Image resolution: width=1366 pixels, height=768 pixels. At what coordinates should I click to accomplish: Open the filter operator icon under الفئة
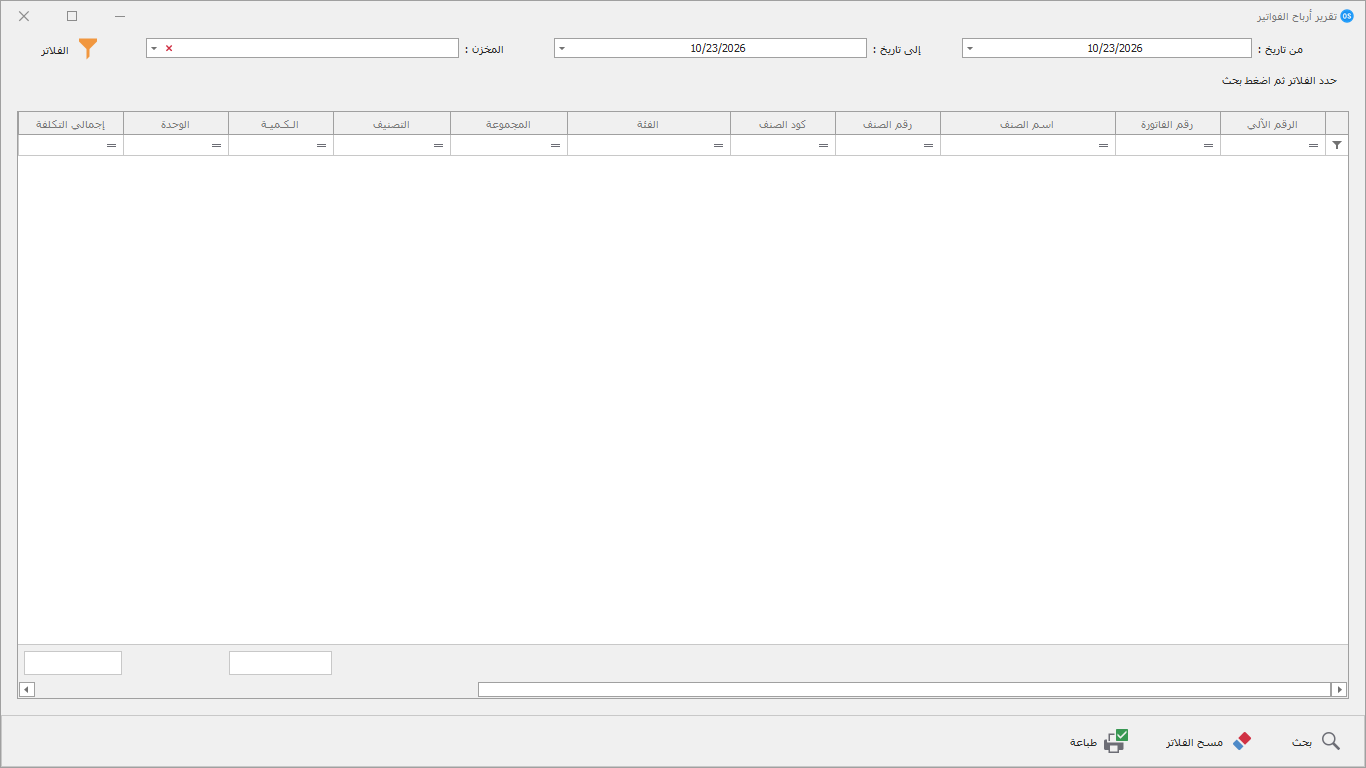click(x=718, y=146)
